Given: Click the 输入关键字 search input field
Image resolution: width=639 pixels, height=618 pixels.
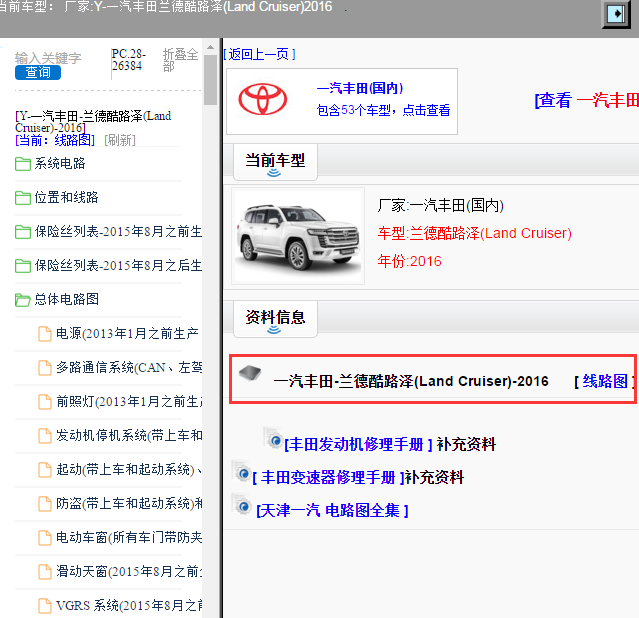Looking at the screenshot, I should pos(48,58).
